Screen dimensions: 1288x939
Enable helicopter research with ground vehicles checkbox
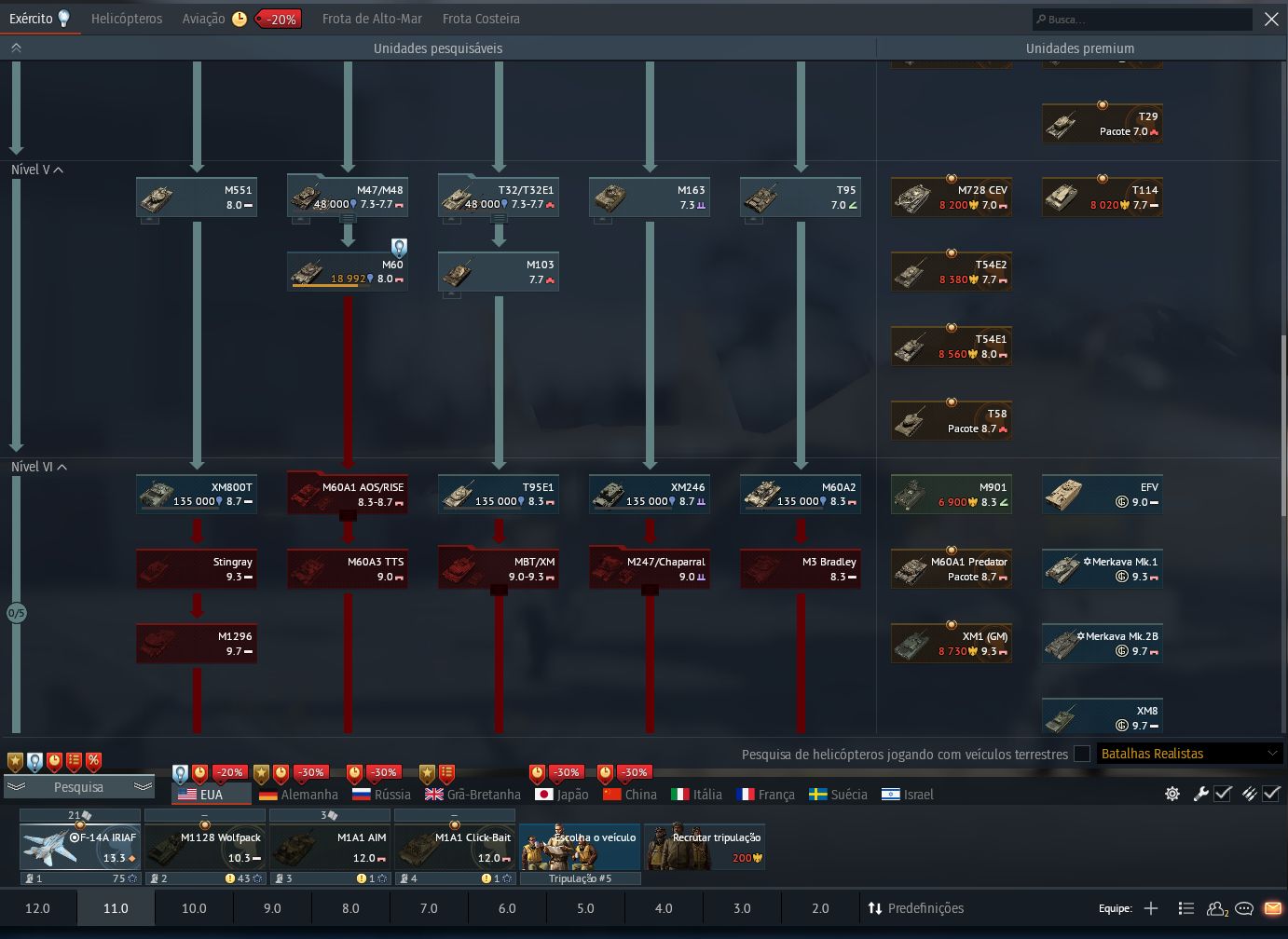point(1082,754)
